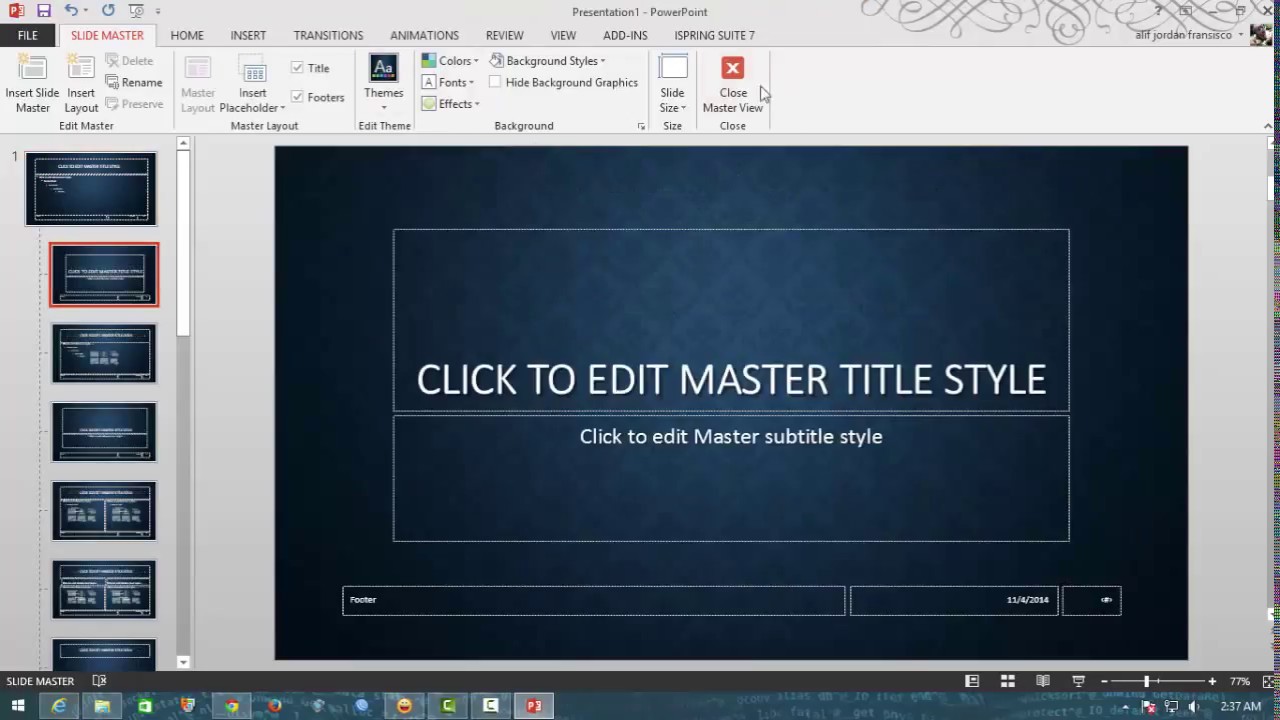Click the SLIDE MASTER status bar label
The image size is (1280, 720).
[x=40, y=681]
